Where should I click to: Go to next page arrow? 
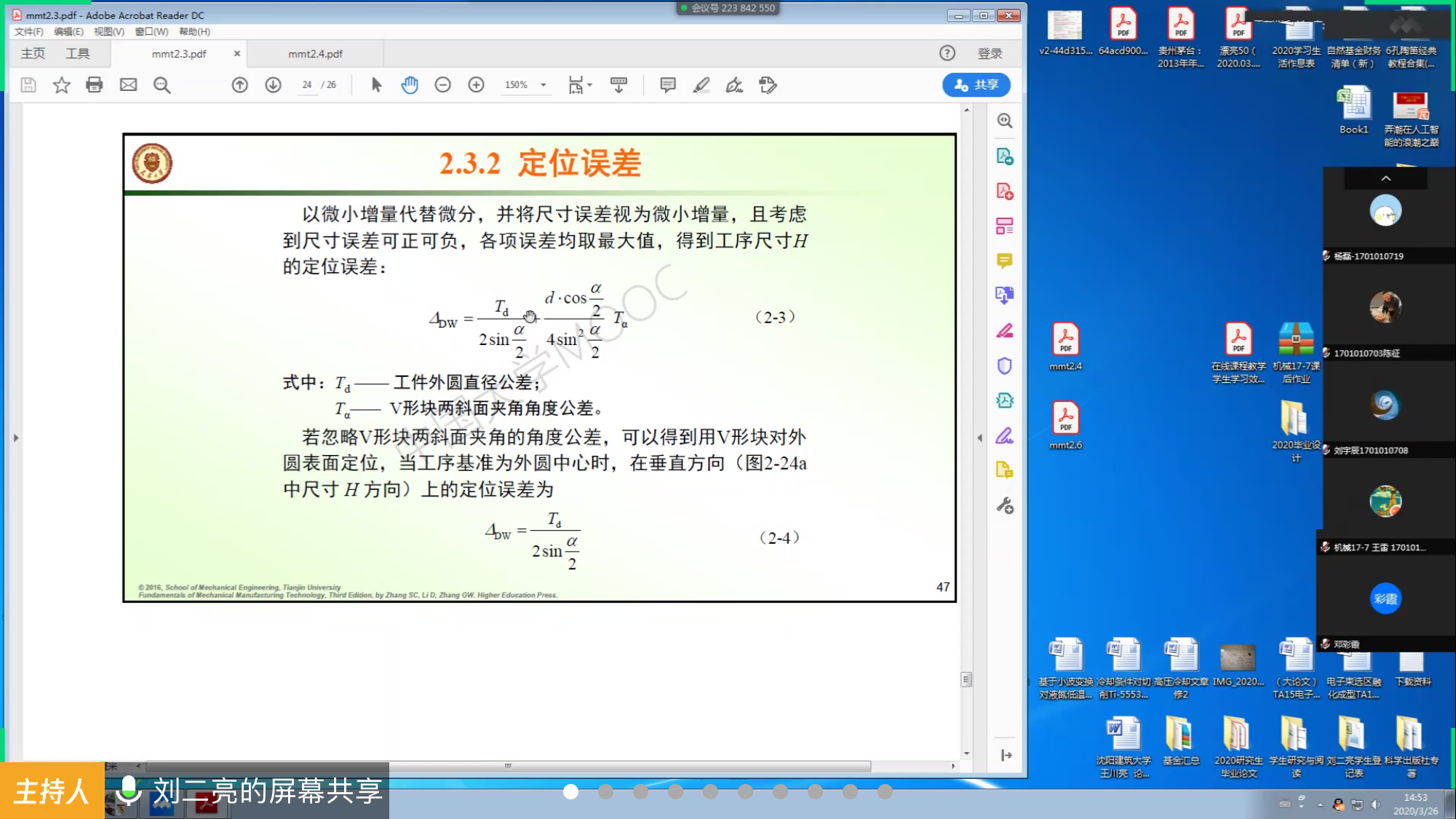273,85
